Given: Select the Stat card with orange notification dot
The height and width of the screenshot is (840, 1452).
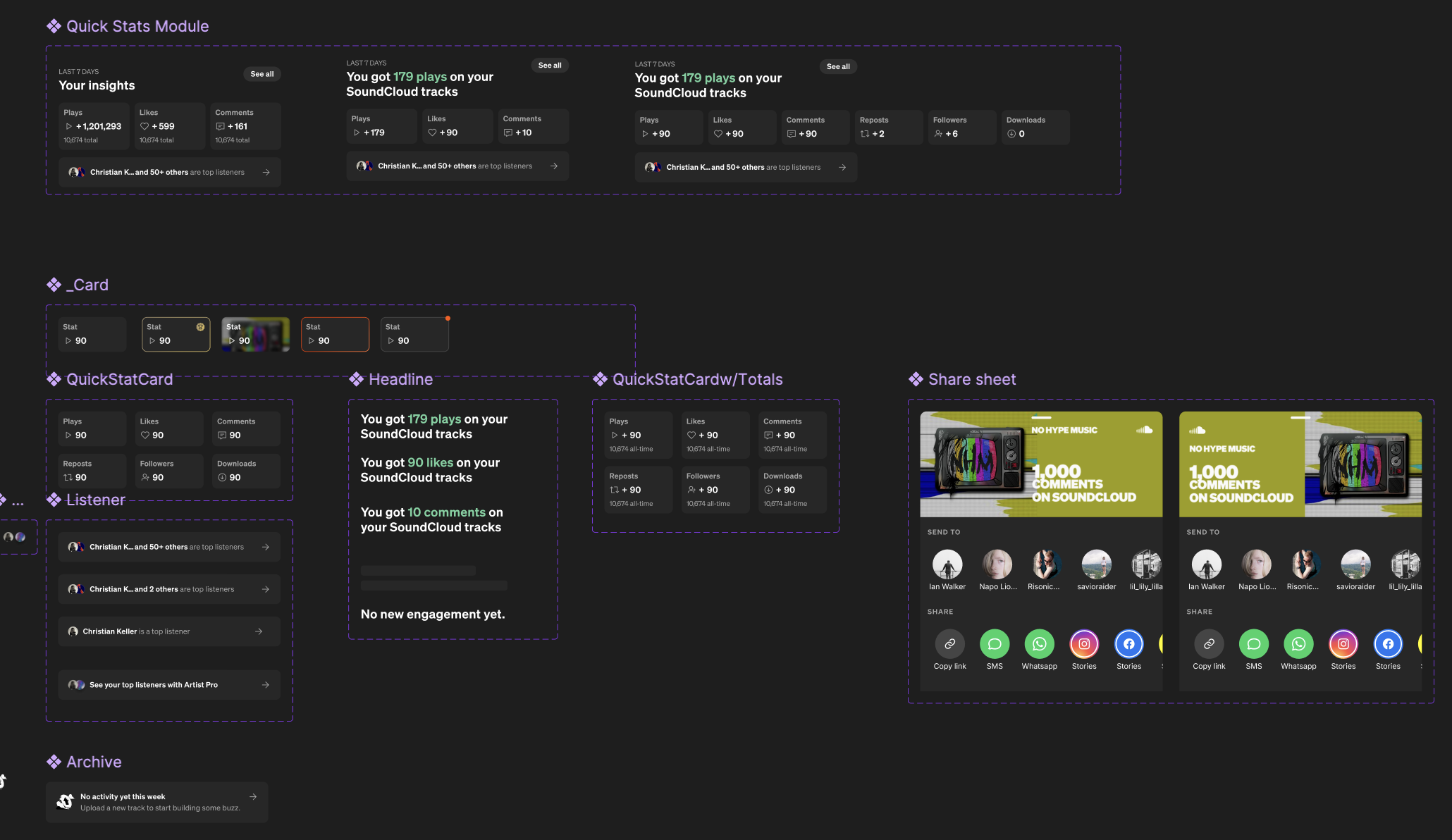Looking at the screenshot, I should click(414, 334).
